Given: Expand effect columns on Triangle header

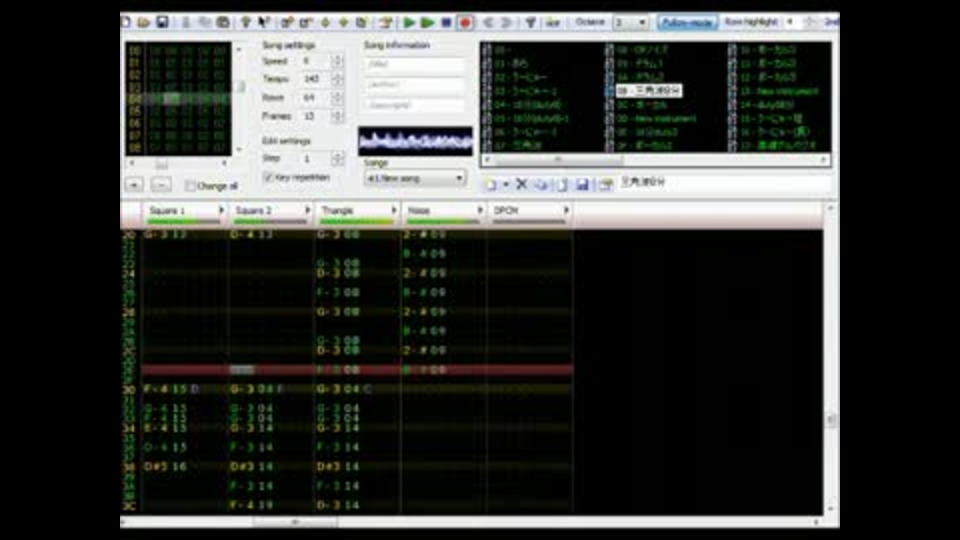Looking at the screenshot, I should click(x=394, y=211).
